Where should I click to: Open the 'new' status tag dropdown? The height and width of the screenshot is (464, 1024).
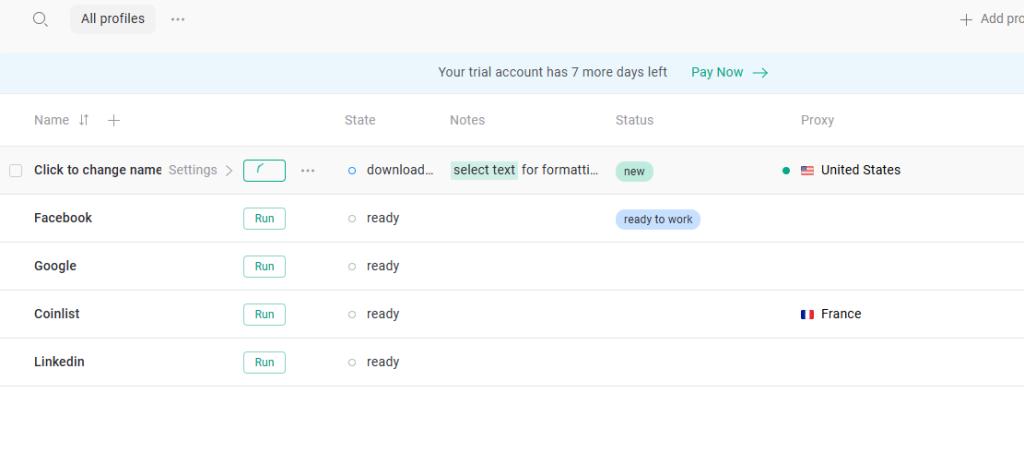point(634,171)
